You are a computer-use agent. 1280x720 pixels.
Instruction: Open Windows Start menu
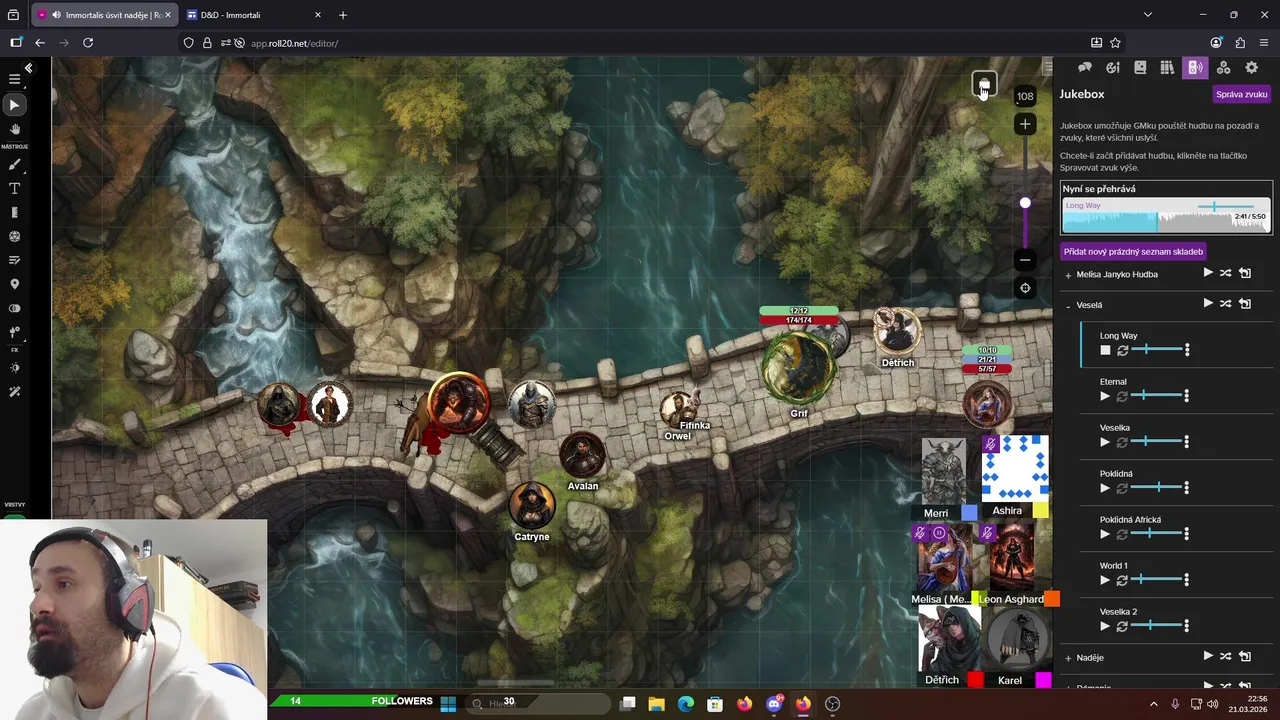[x=448, y=704]
